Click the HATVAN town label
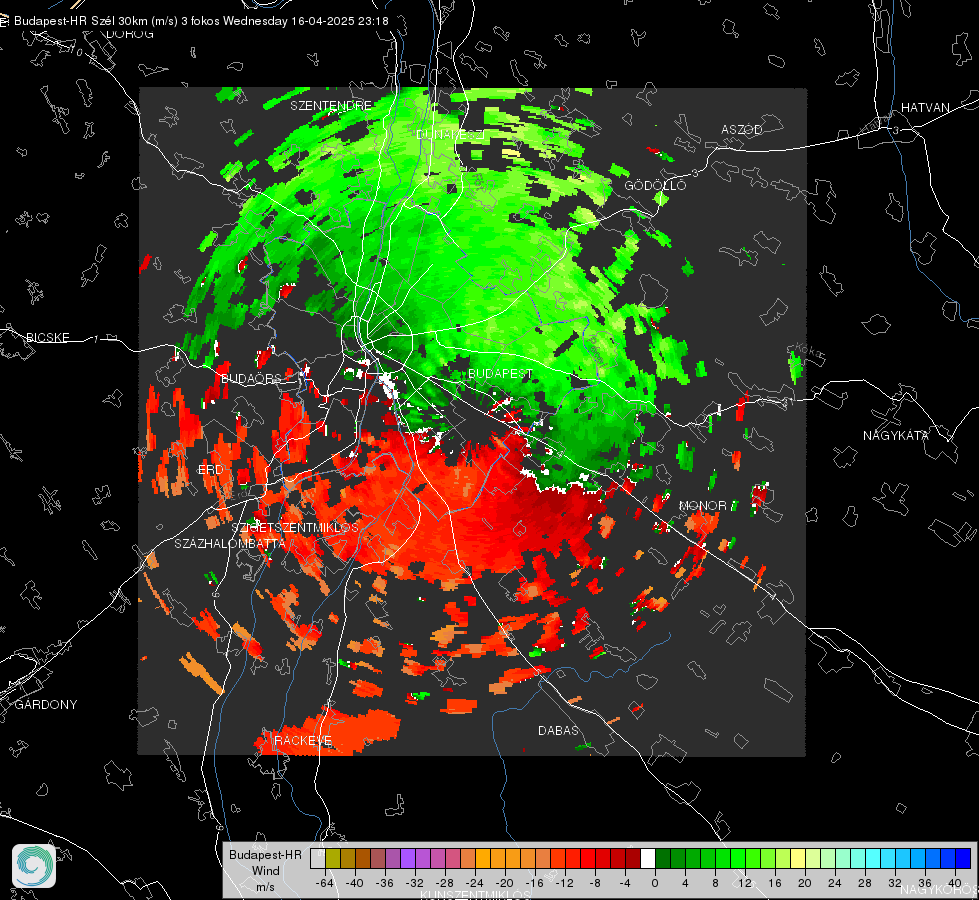Viewport: 979px width, 900px height. [925, 107]
